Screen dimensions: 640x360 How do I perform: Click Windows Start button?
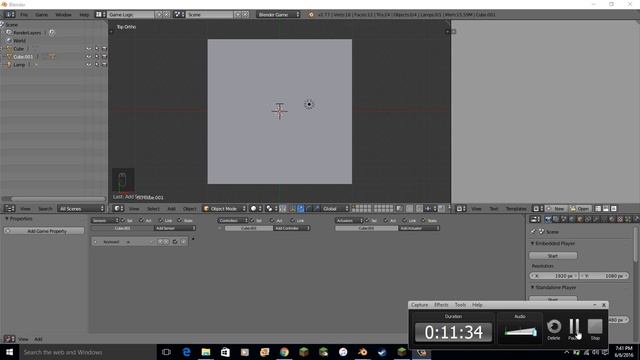point(9,352)
